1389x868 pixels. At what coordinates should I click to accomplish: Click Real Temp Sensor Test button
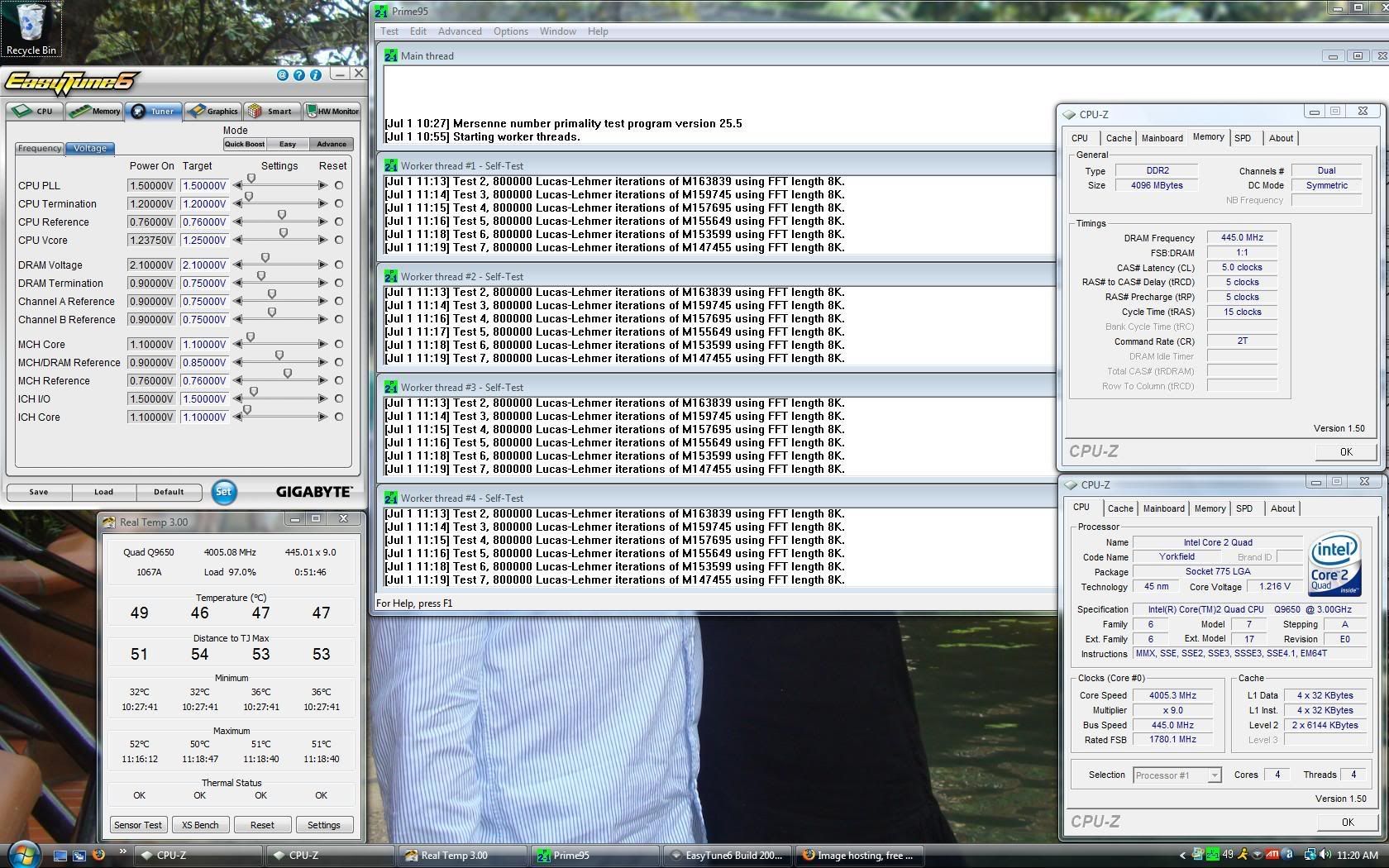point(138,825)
